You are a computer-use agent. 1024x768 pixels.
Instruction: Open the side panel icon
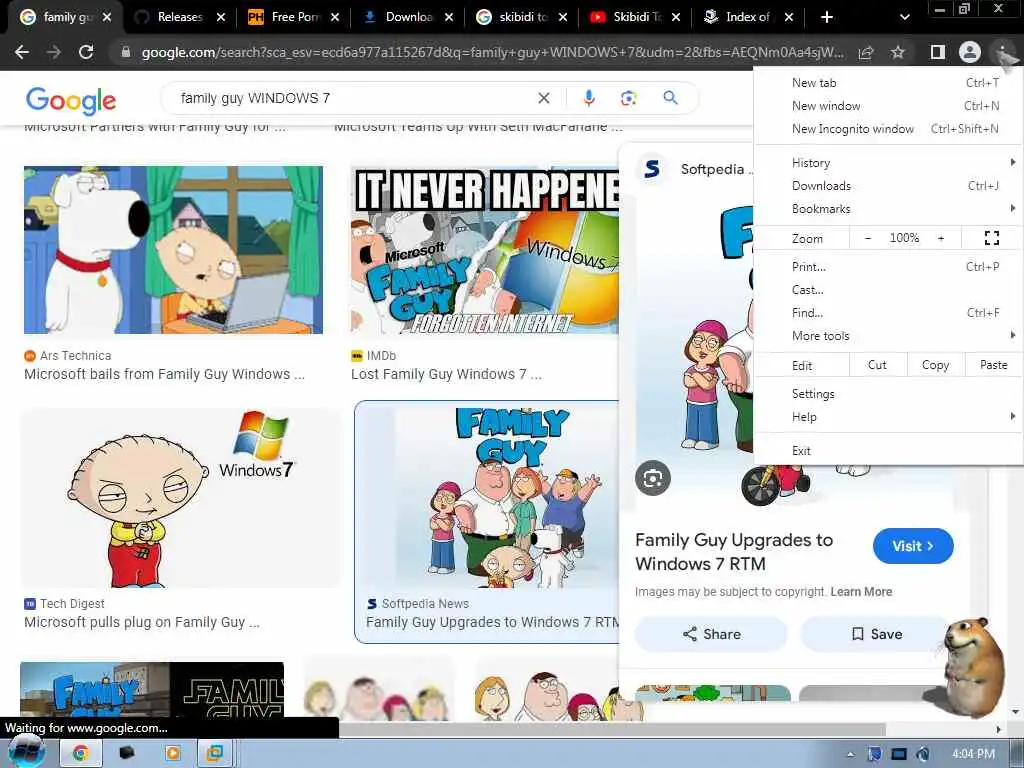937,52
